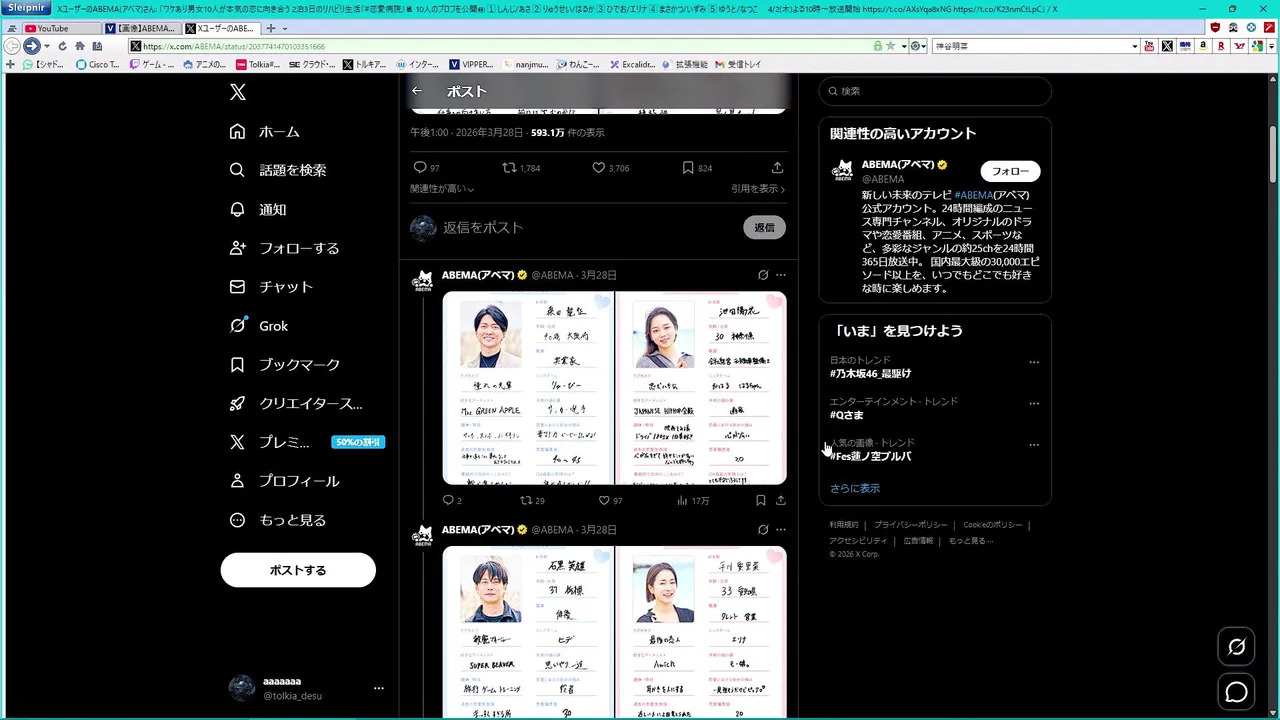Open 話題を検索 (Explore) in the sidebar
This screenshot has width=1280, height=720.
click(x=278, y=170)
